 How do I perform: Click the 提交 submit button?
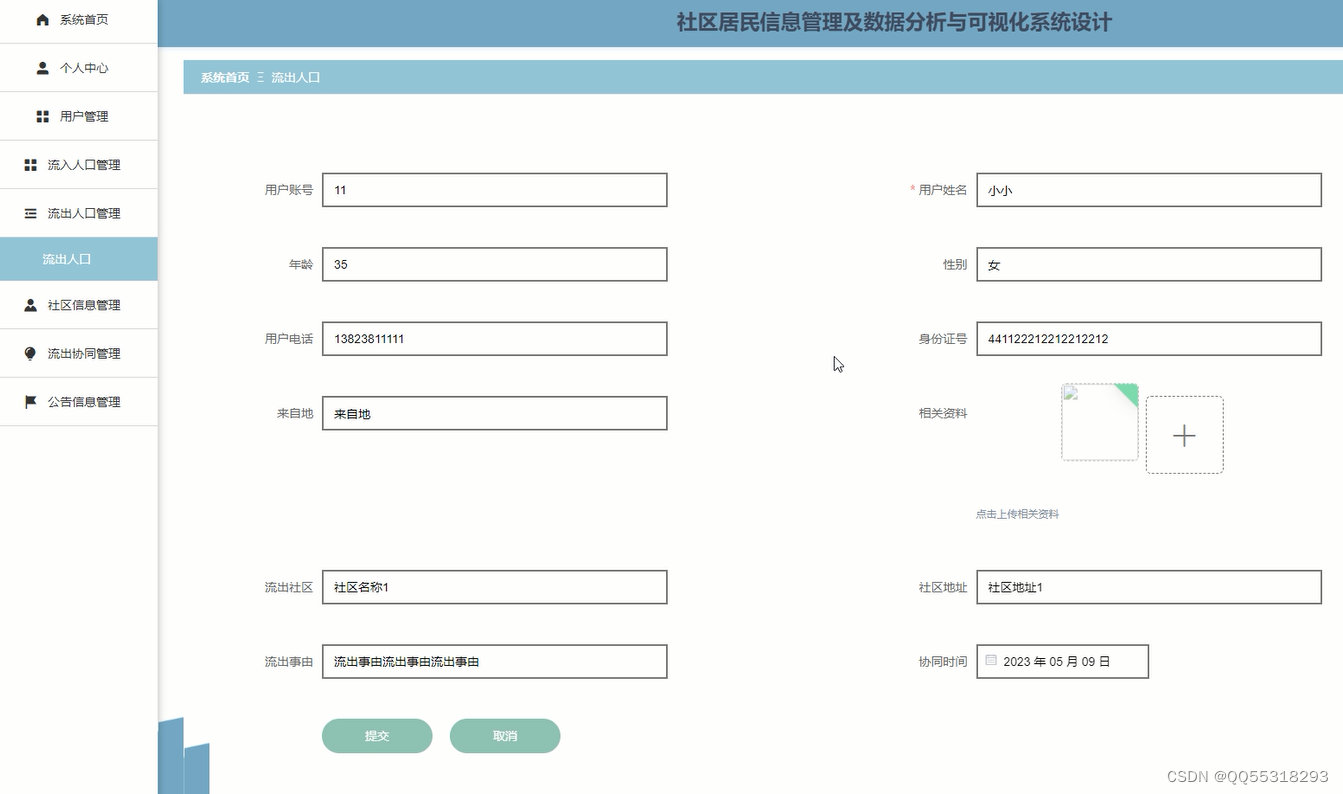coord(377,736)
